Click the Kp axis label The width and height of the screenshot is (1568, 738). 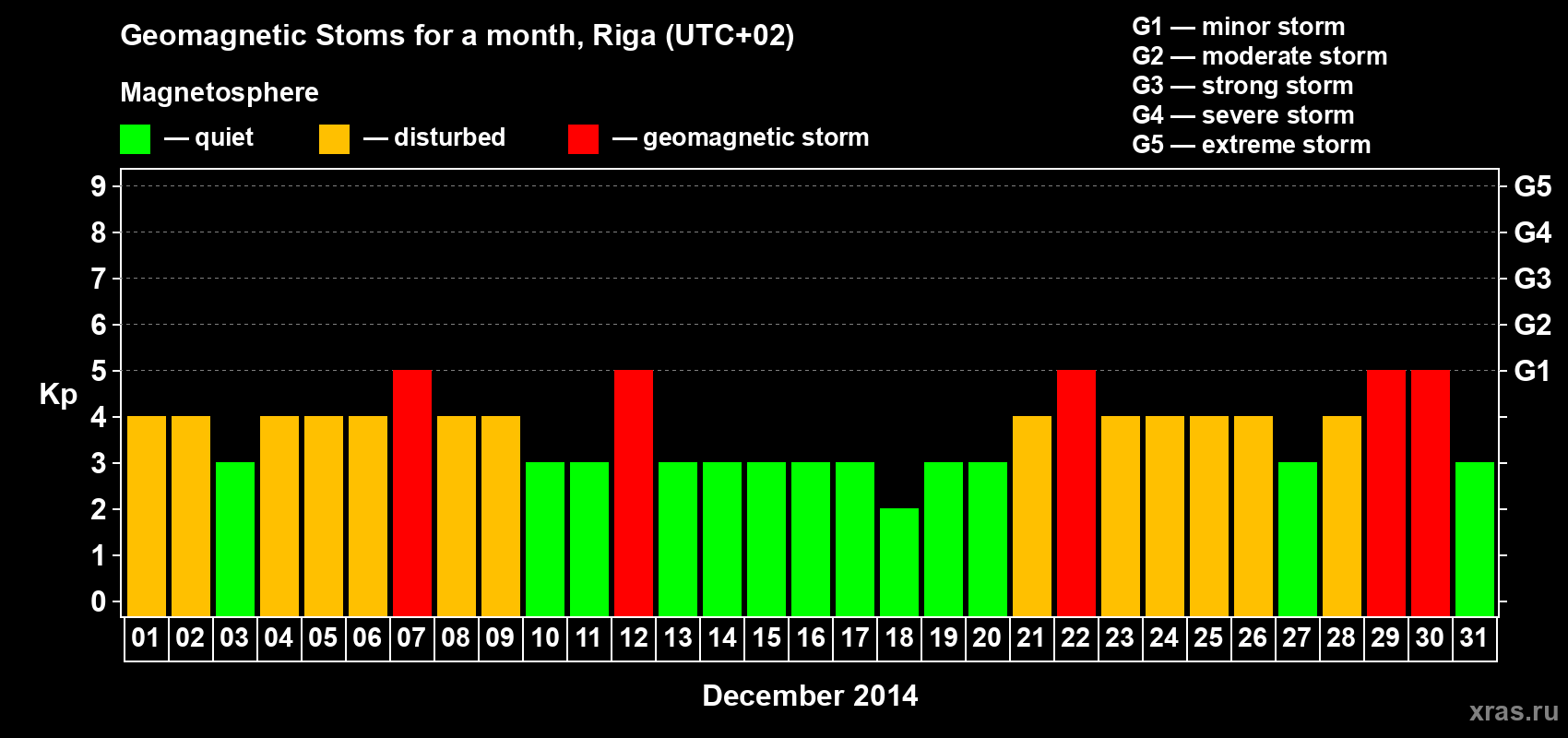58,395
